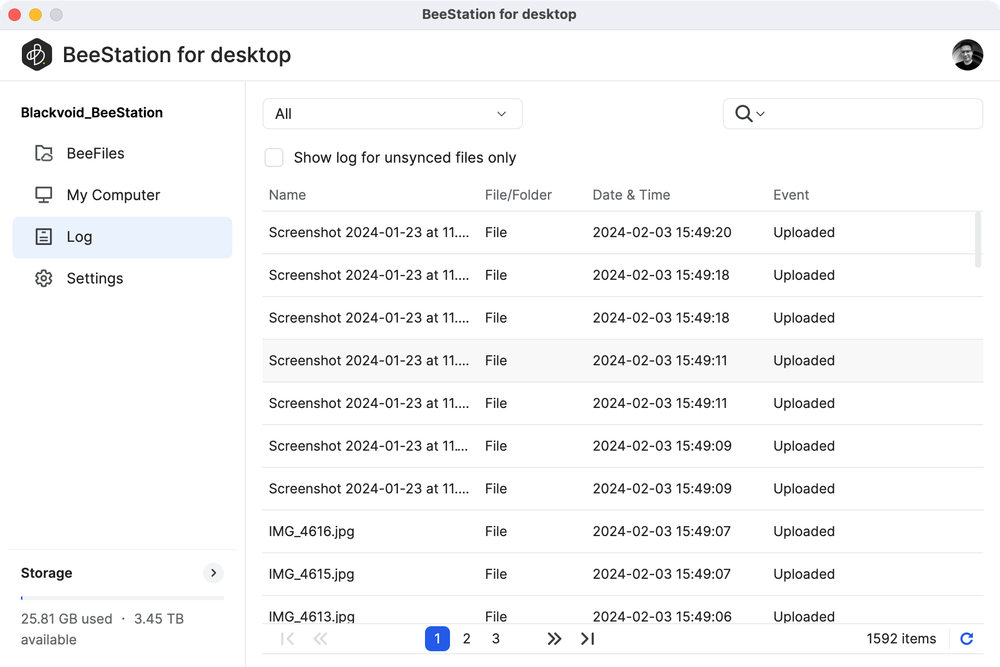This screenshot has height=667, width=1000.
Task: Sort by the Event column header
Action: click(791, 194)
